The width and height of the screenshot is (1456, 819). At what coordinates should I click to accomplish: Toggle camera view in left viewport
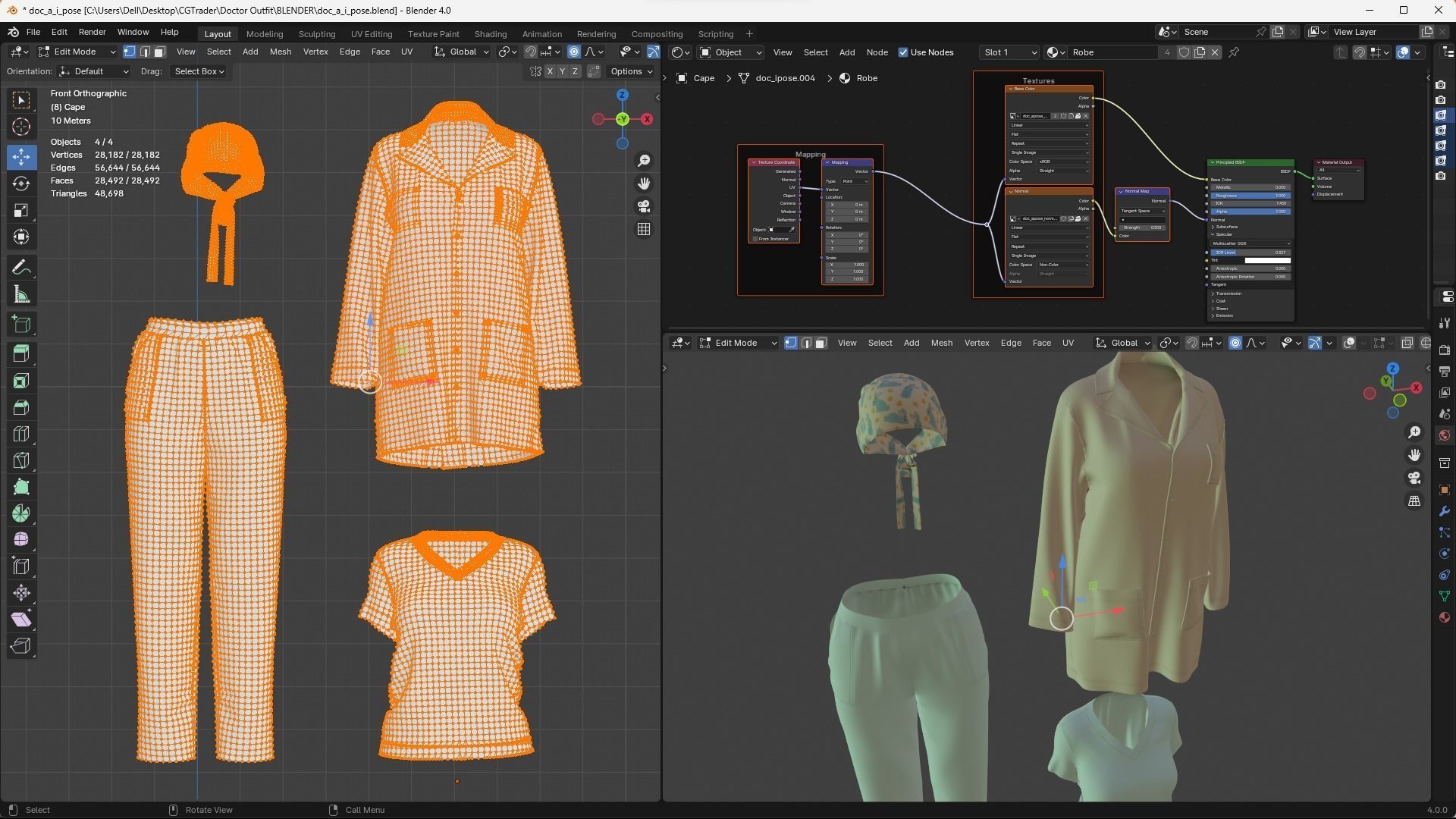coord(644,206)
